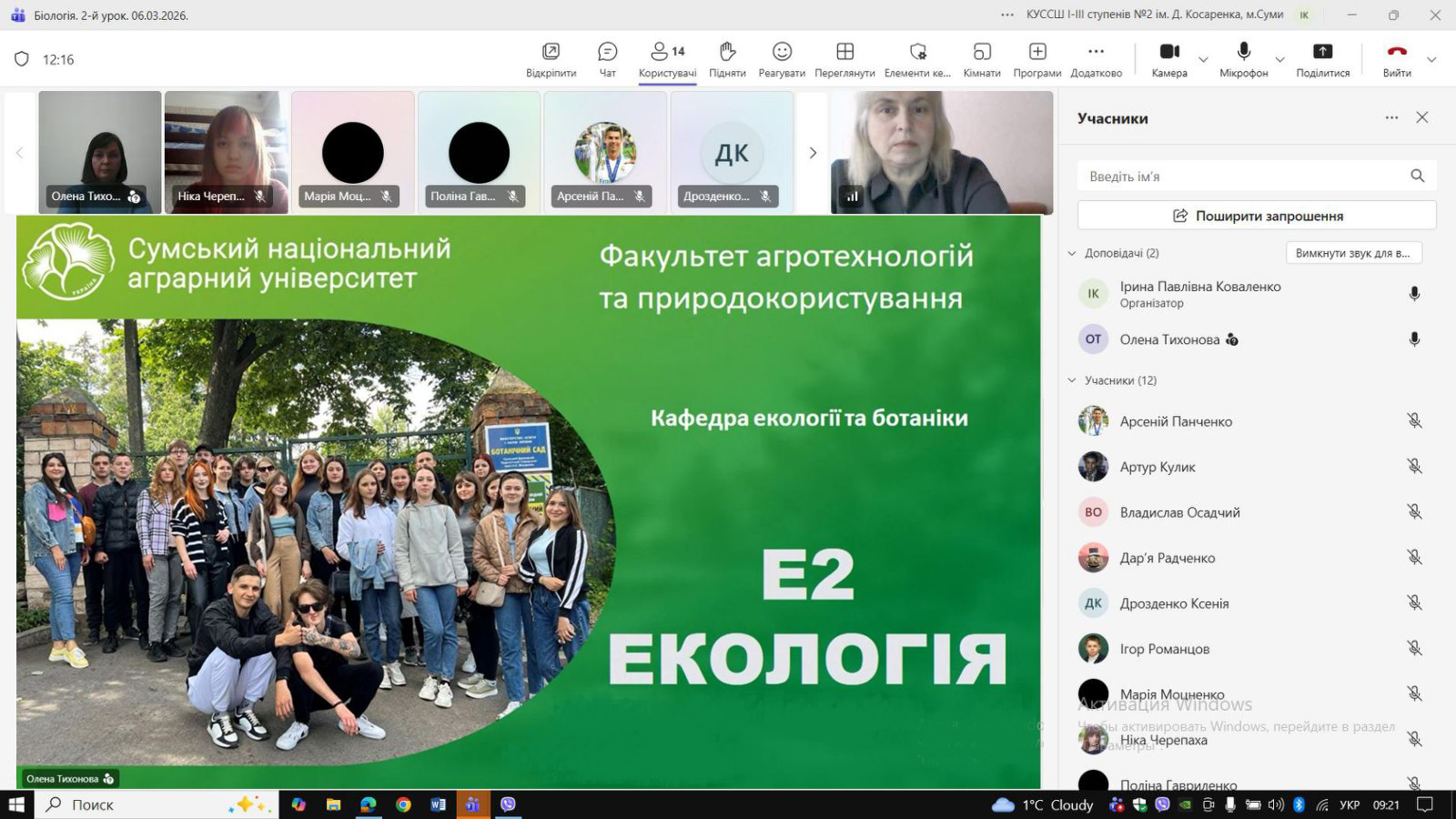1456x819 pixels.
Task: Toggle the Microphone (Мікрофон) button
Action: (x=1243, y=52)
